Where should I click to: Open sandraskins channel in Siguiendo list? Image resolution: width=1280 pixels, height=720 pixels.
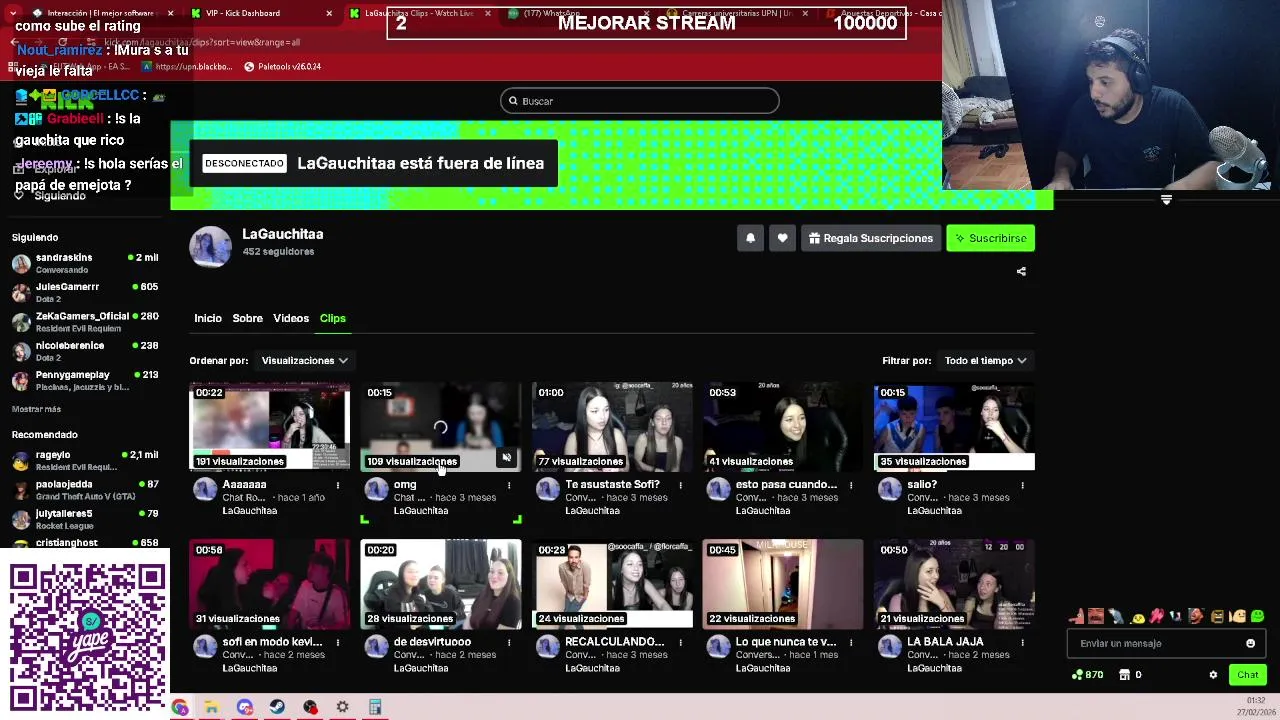[x=85, y=263]
